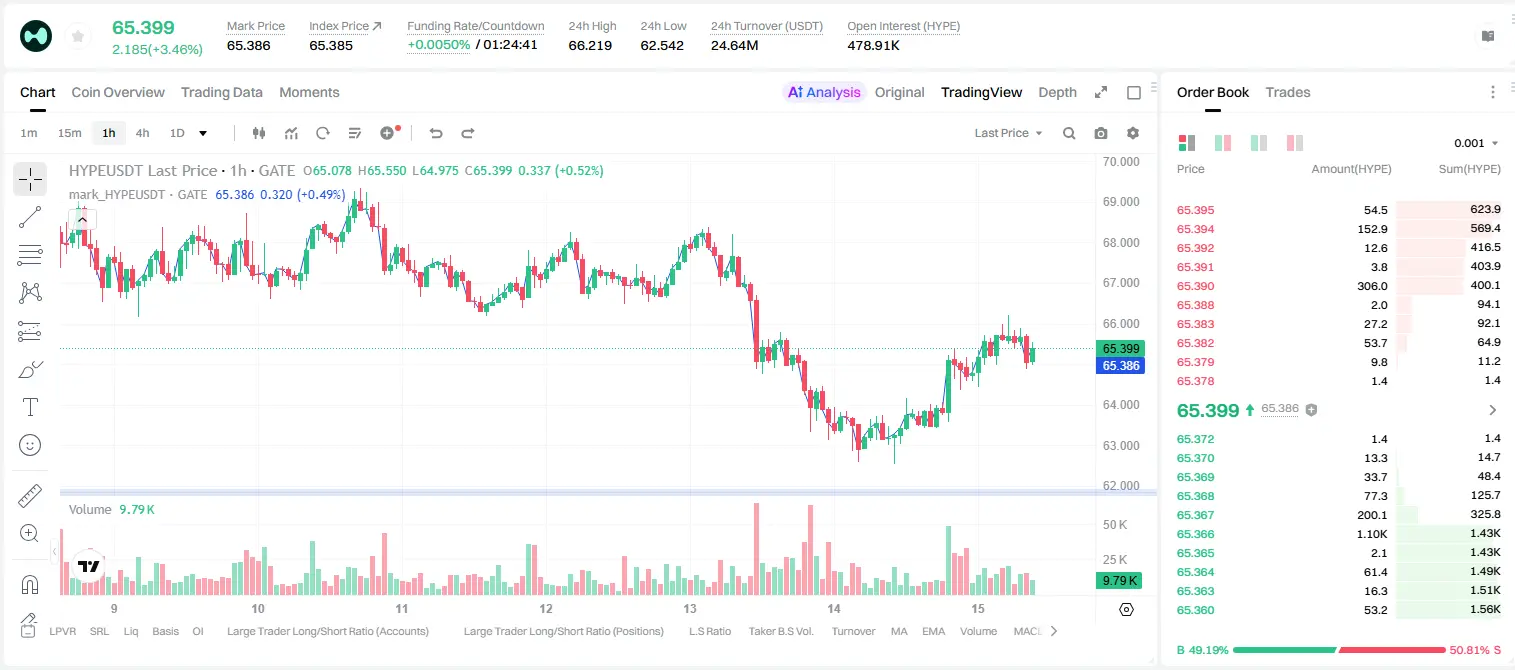Select the crosshair cursor tool
This screenshot has height=670, width=1515.
click(30, 179)
